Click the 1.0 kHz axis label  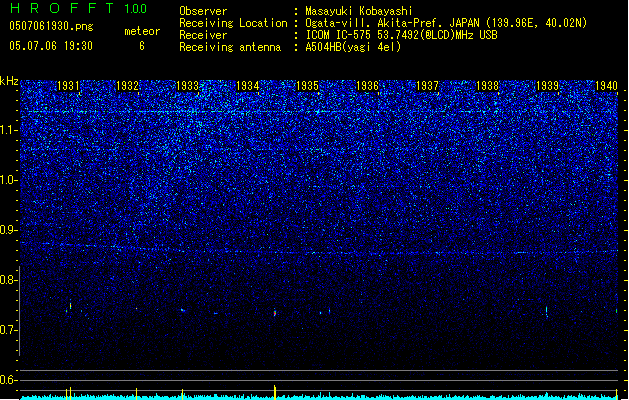(9, 180)
